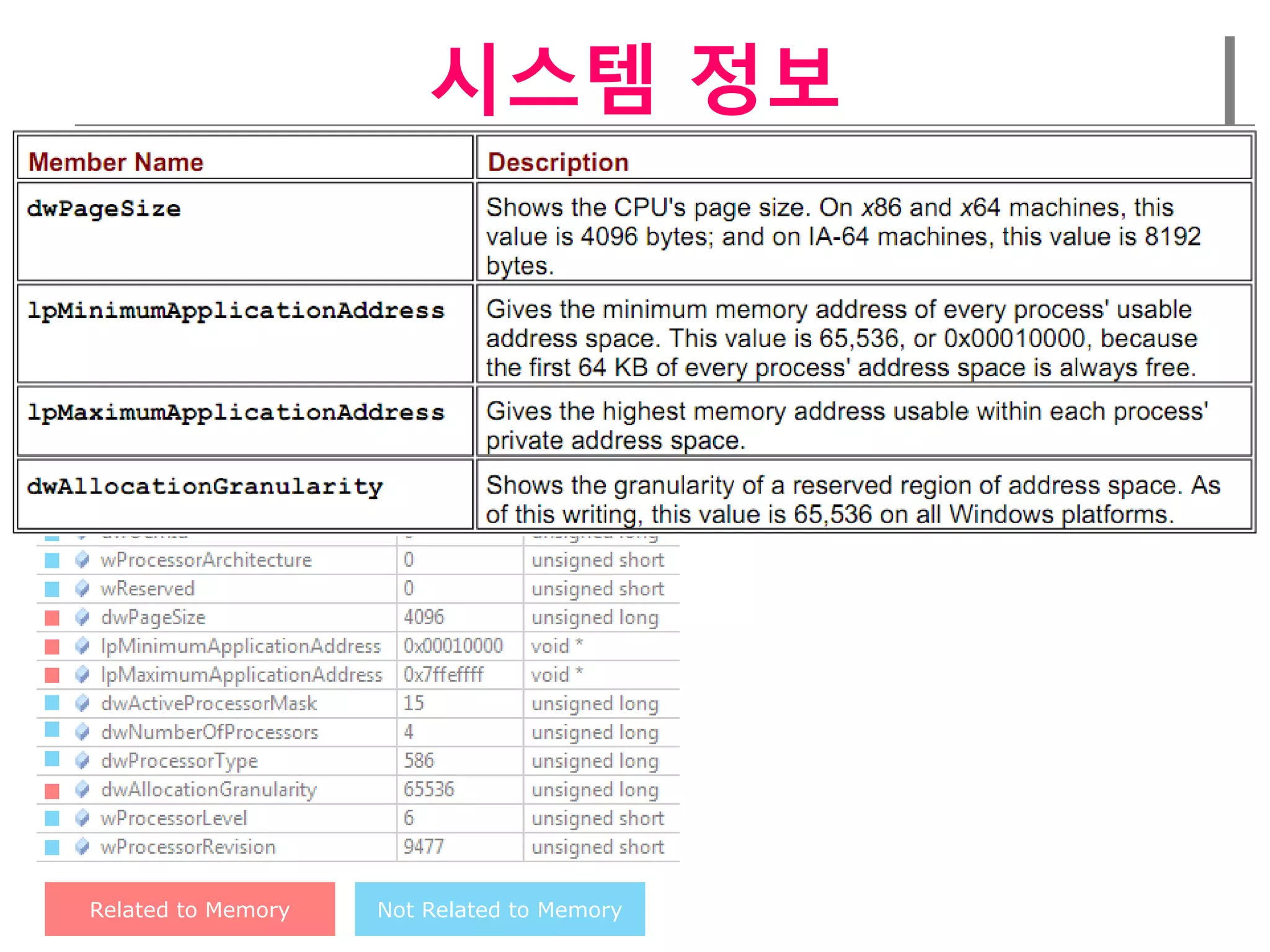
Task: Click the field icon beside wProcessorRevision
Action: pos(82,847)
